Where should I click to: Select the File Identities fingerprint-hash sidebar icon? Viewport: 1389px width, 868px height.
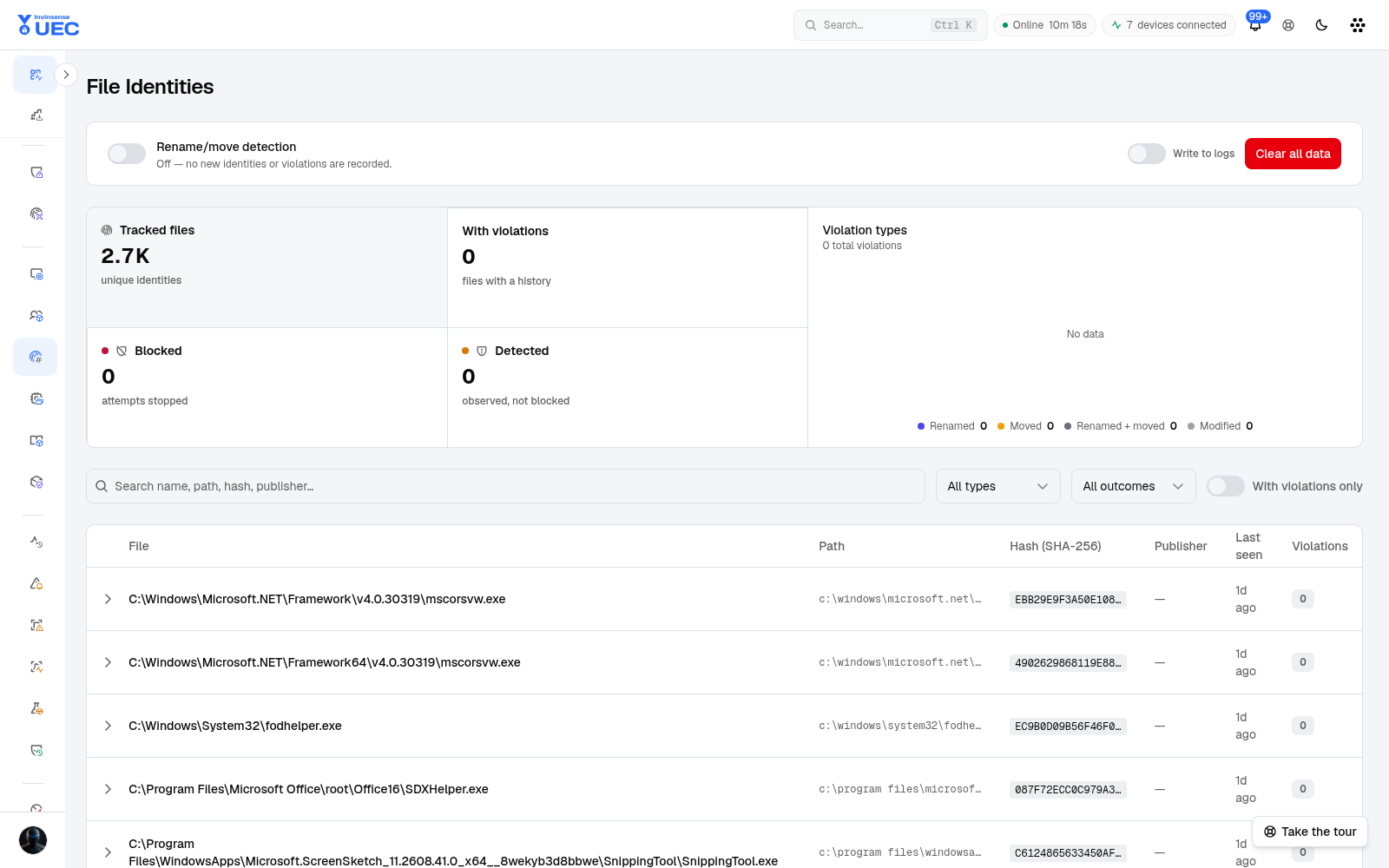point(36,357)
